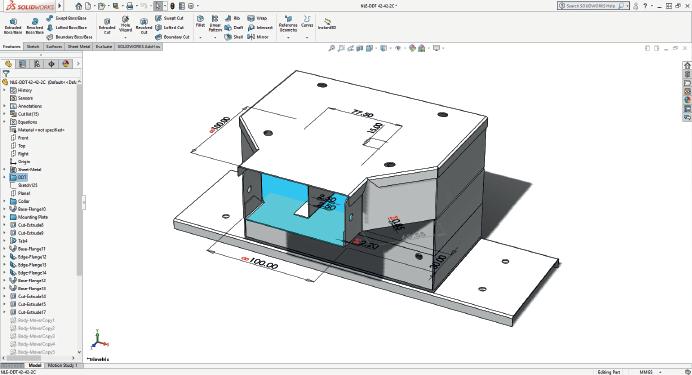Screen dimensions: 692x375
Task: Activate the Extruded Cut tool
Action: point(107,26)
